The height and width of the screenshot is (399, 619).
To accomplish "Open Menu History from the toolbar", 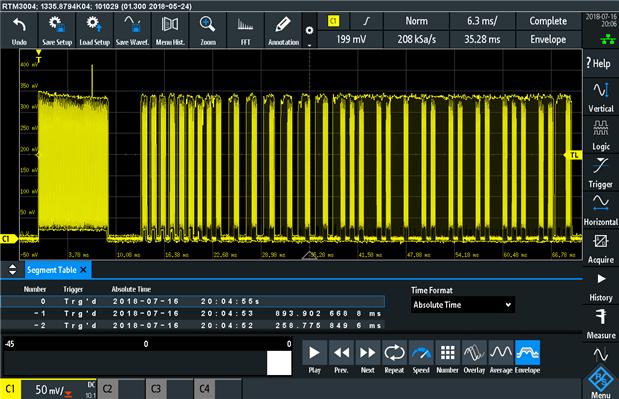I will coord(170,31).
